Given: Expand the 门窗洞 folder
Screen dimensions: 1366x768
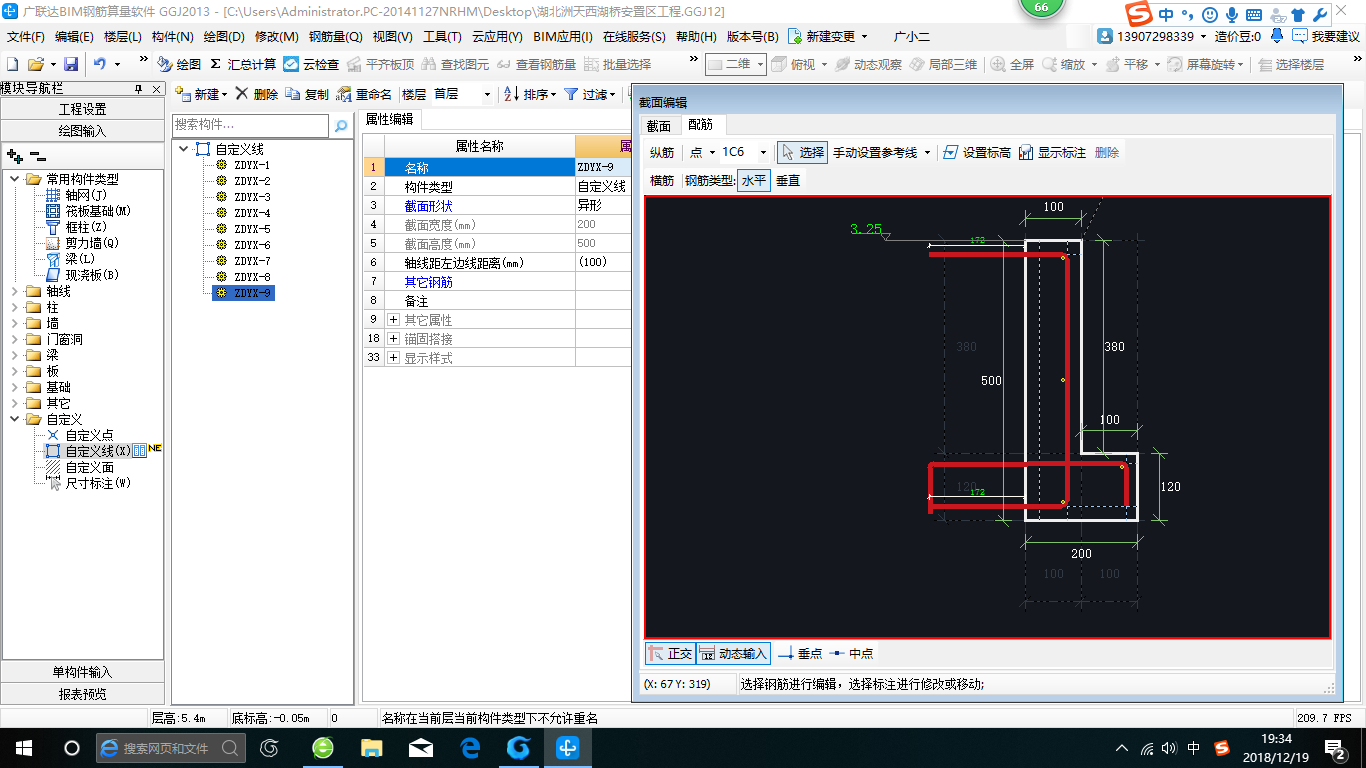Looking at the screenshot, I should coord(14,339).
